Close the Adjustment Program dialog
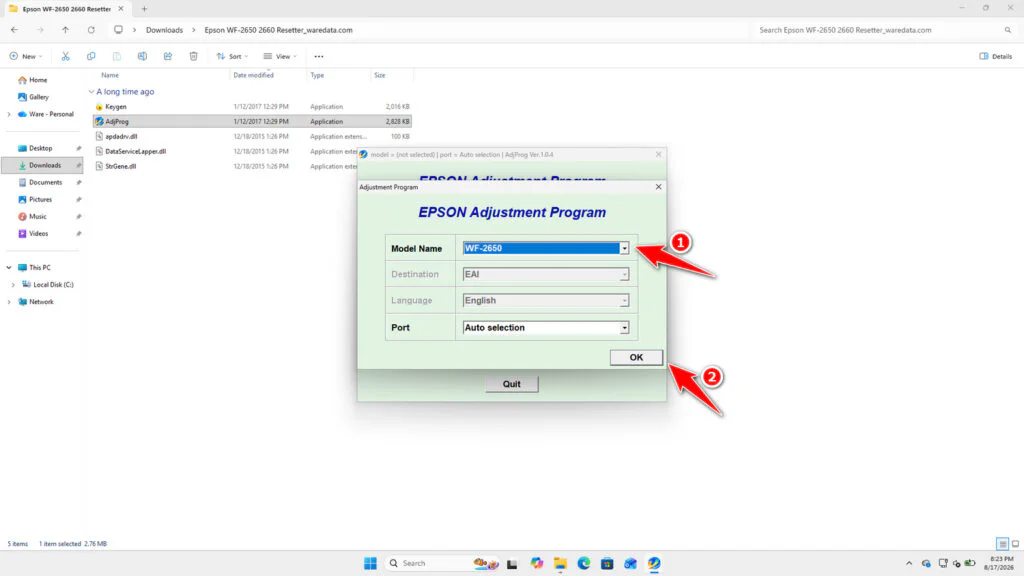The image size is (1024, 576). [x=658, y=187]
